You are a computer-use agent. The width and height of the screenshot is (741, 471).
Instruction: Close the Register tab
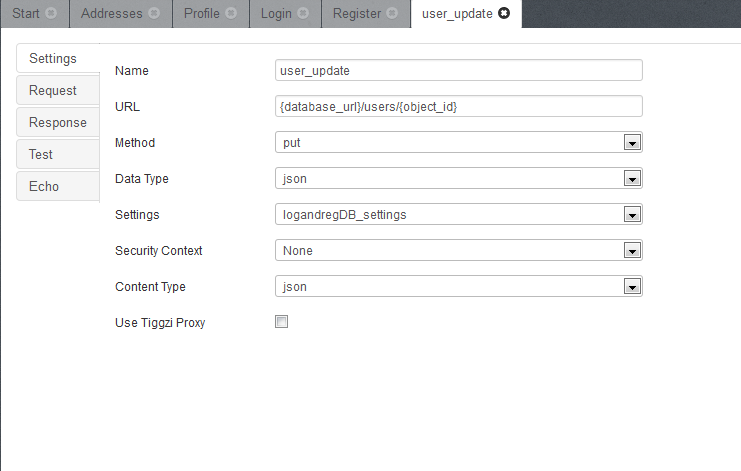coord(393,14)
